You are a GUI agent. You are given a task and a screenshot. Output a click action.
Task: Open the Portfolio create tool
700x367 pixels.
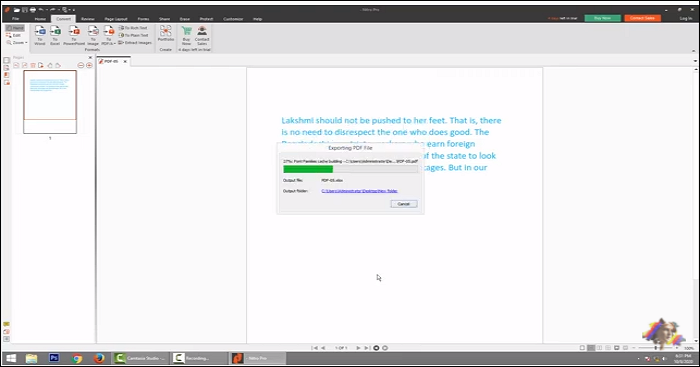click(166, 33)
